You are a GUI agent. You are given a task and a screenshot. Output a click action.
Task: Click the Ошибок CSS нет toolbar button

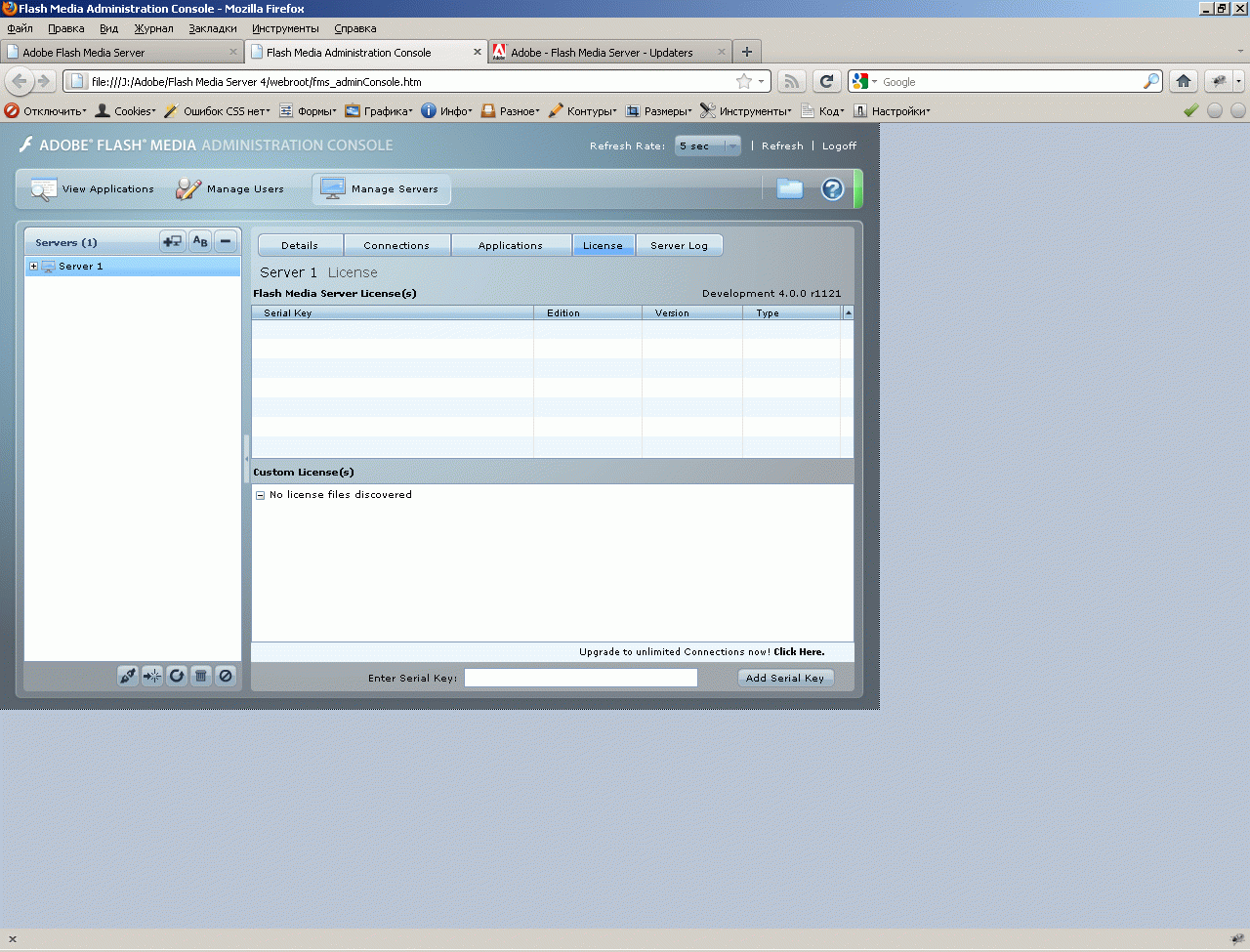[217, 110]
